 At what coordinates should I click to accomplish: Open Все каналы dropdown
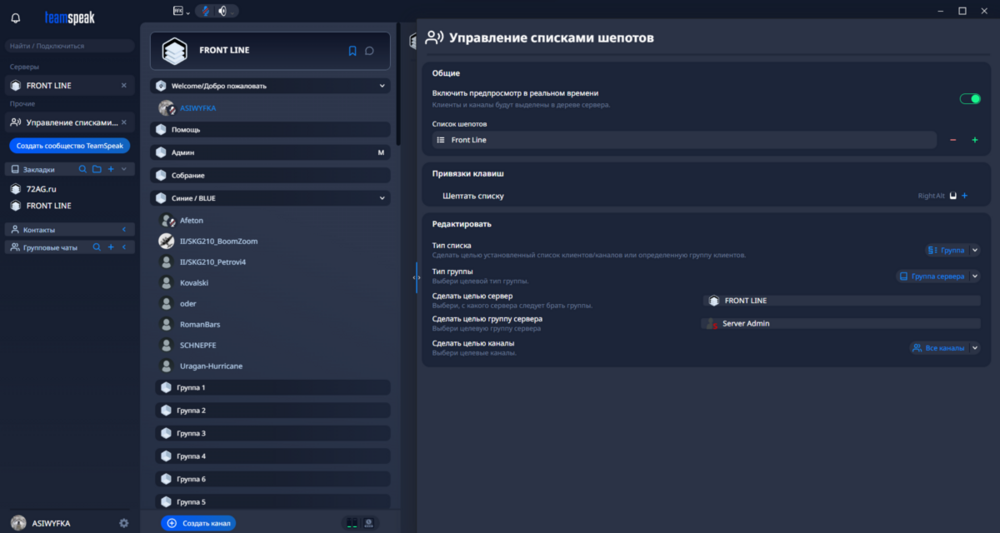point(945,348)
